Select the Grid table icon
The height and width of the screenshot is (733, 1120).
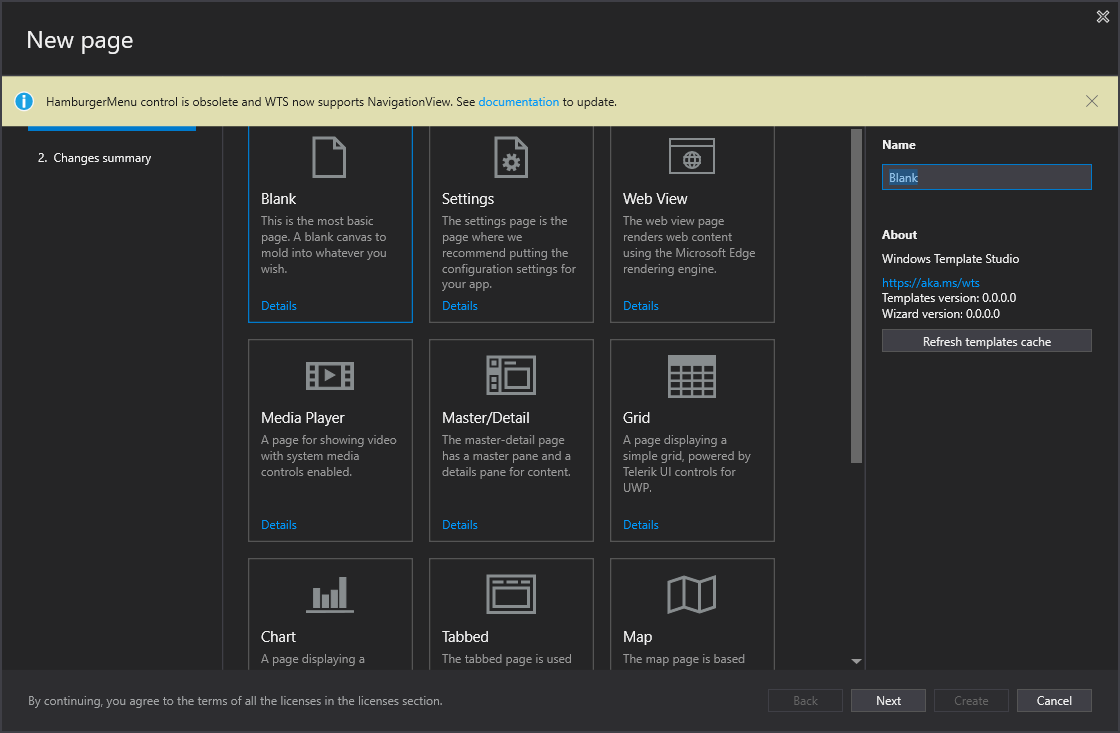pyautogui.click(x=691, y=376)
